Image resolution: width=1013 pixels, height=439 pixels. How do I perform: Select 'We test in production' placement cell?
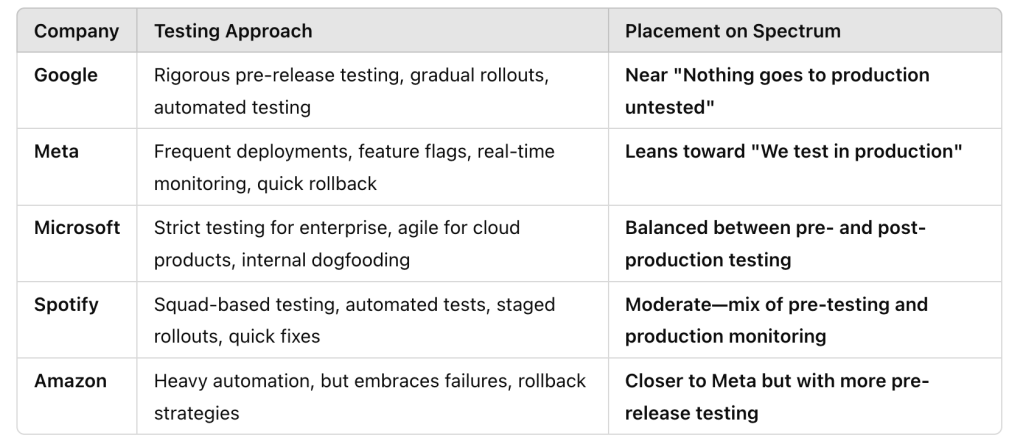(793, 152)
